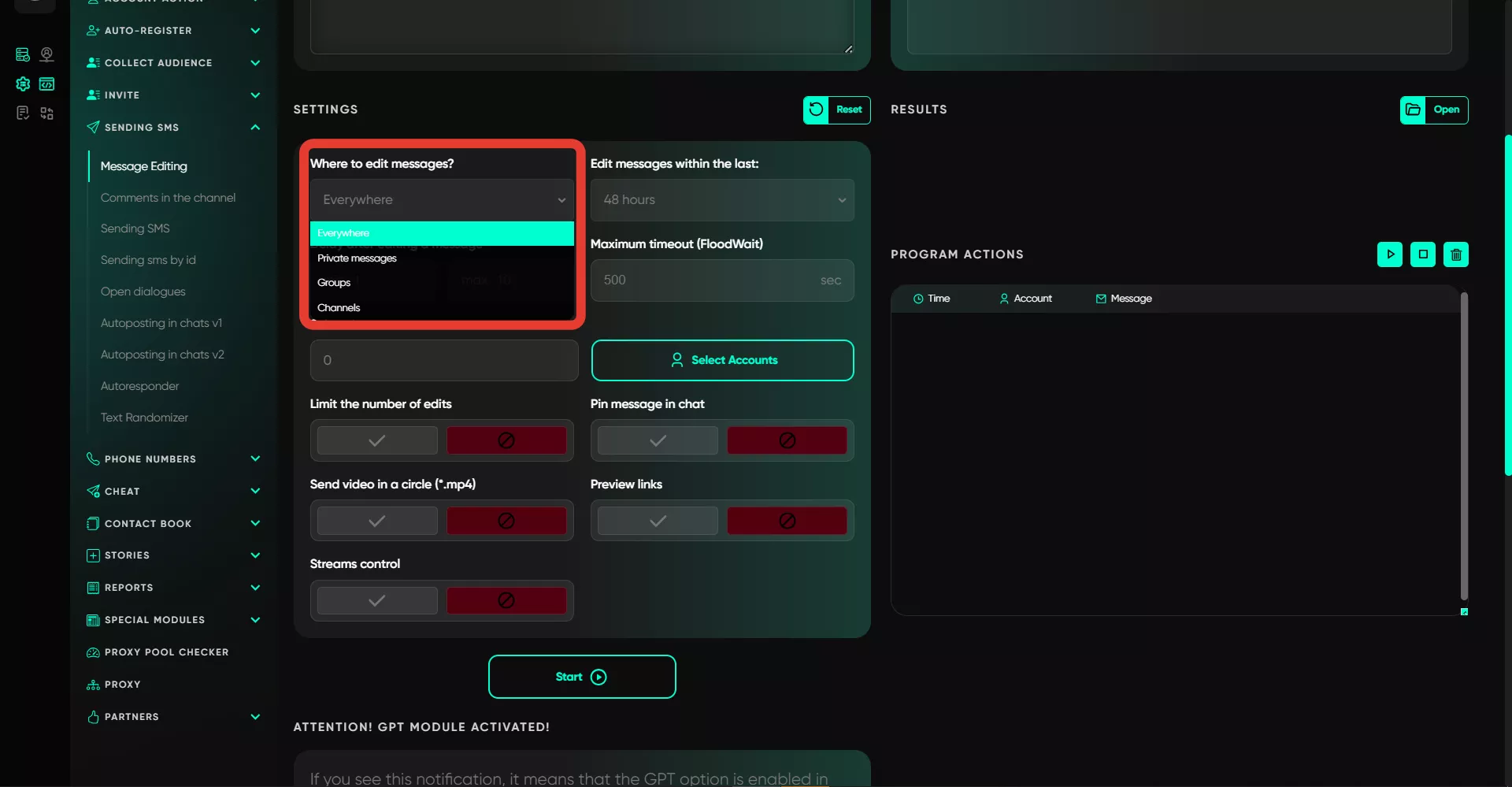Click the main page vertical scrollbar
Image resolution: width=1512 pixels, height=787 pixels.
1507,306
